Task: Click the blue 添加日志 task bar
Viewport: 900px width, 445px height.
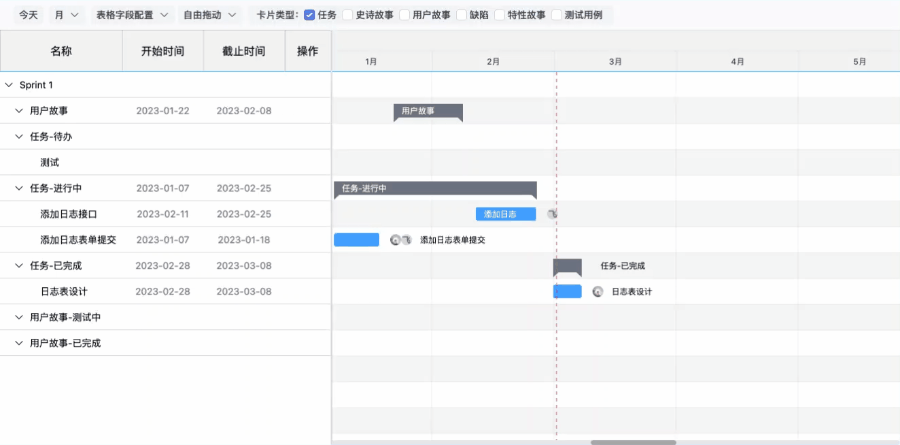Action: 505,214
